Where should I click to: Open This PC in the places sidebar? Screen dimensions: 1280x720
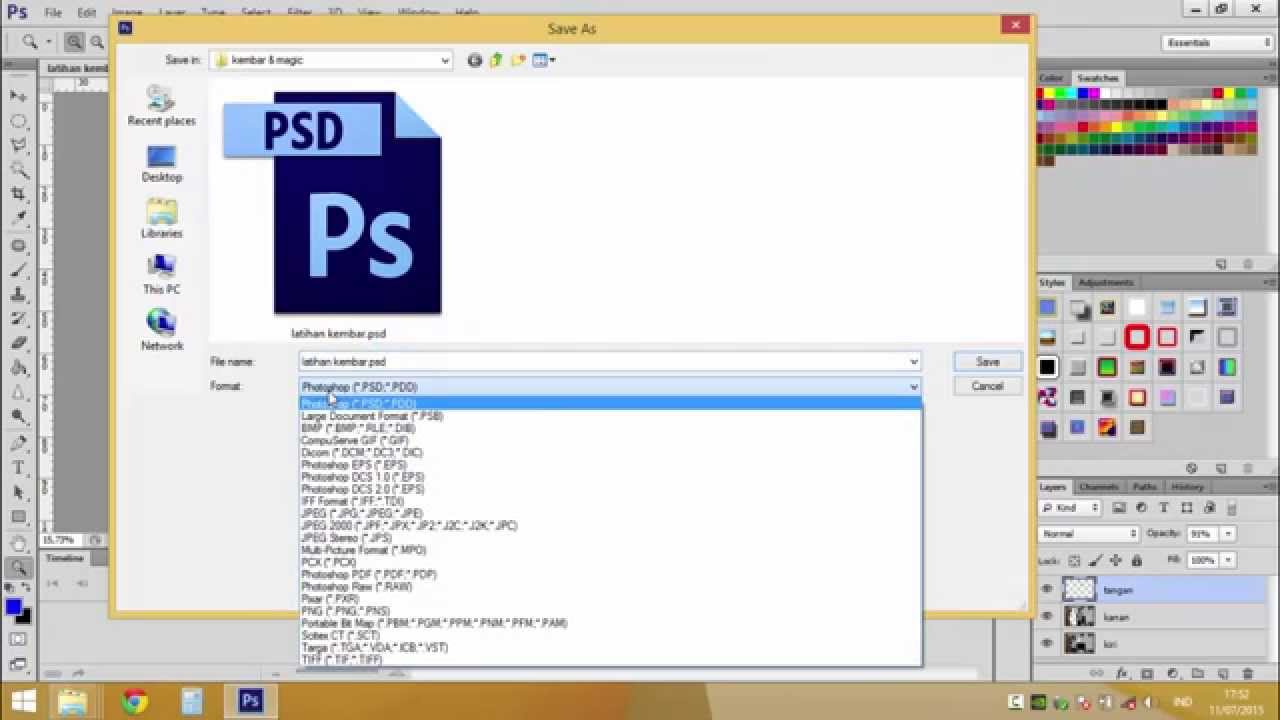(x=162, y=275)
